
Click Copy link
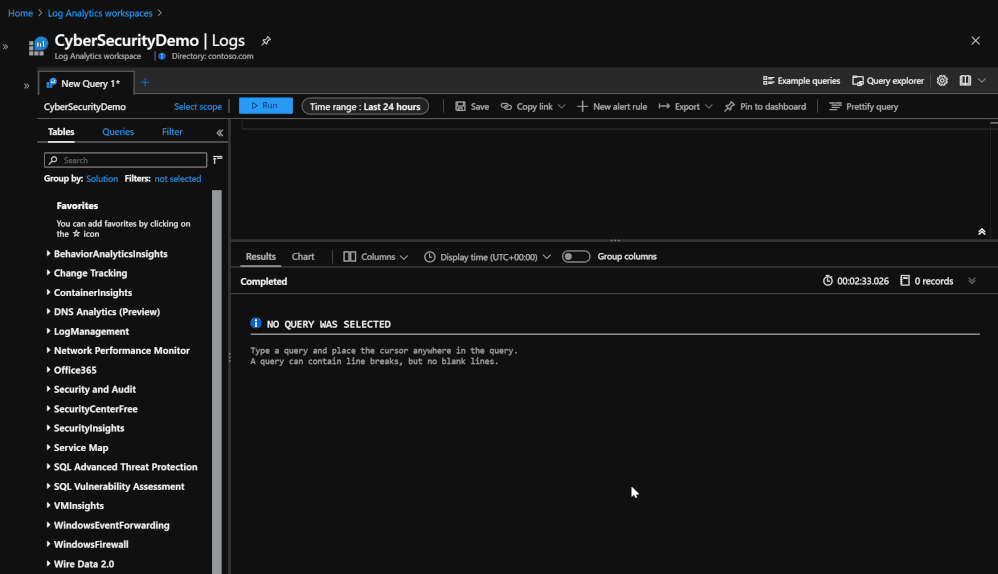coord(527,106)
